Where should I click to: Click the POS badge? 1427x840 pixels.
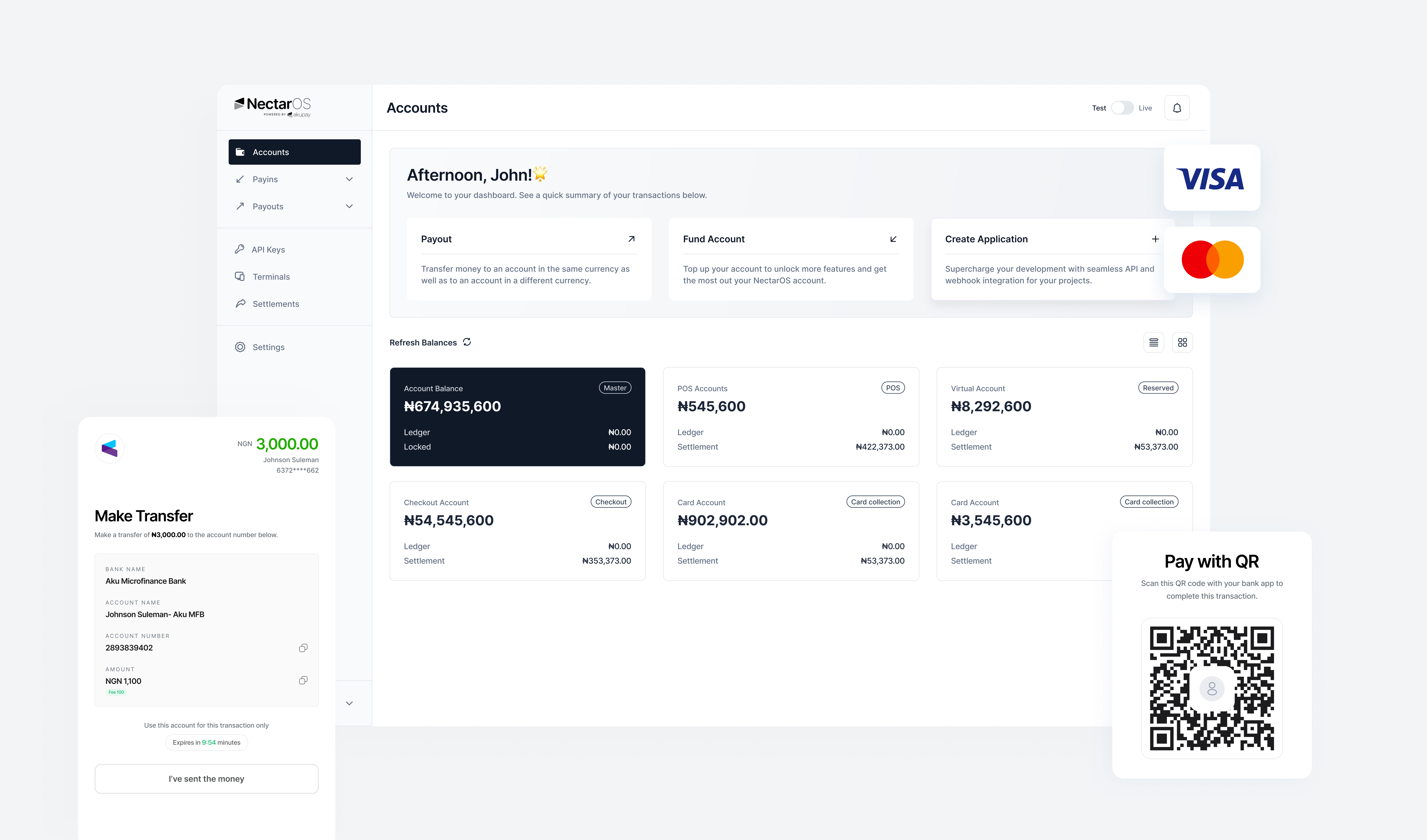[x=893, y=388]
